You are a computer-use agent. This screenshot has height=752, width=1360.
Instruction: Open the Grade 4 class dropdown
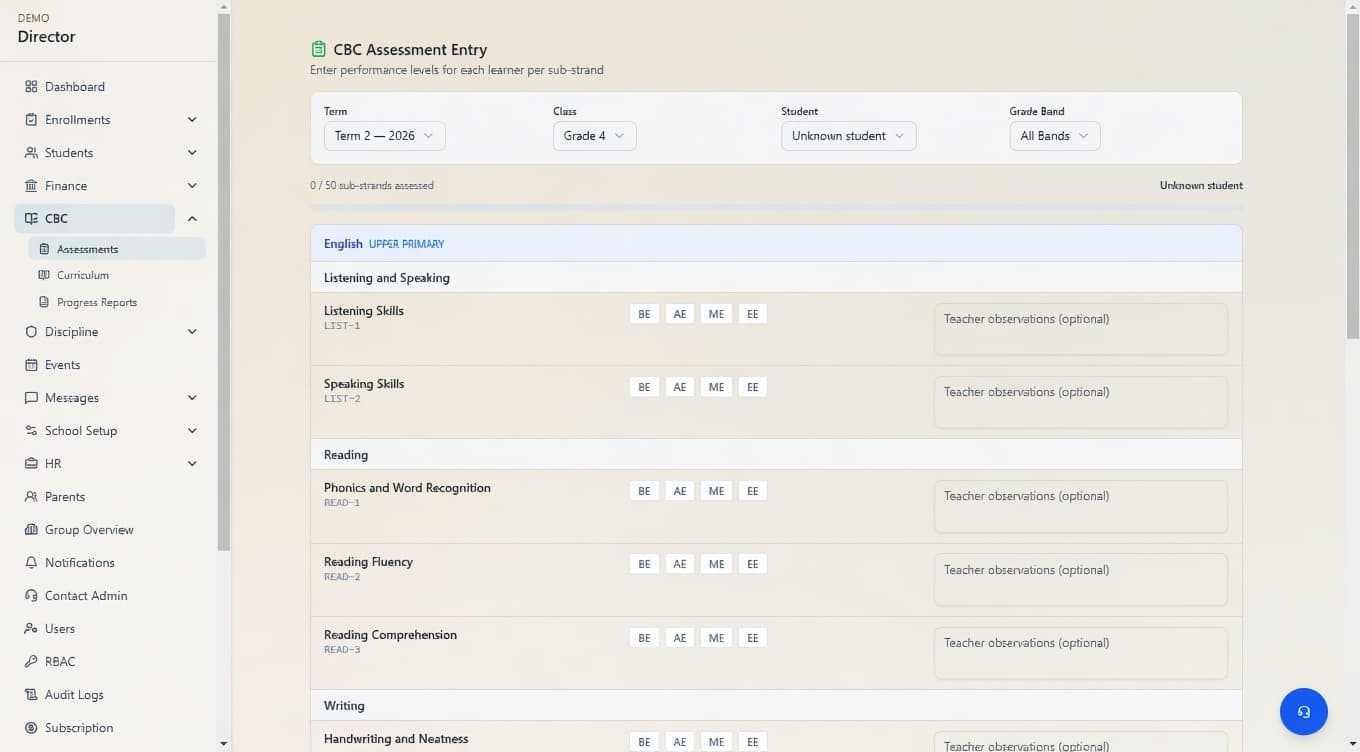(594, 136)
